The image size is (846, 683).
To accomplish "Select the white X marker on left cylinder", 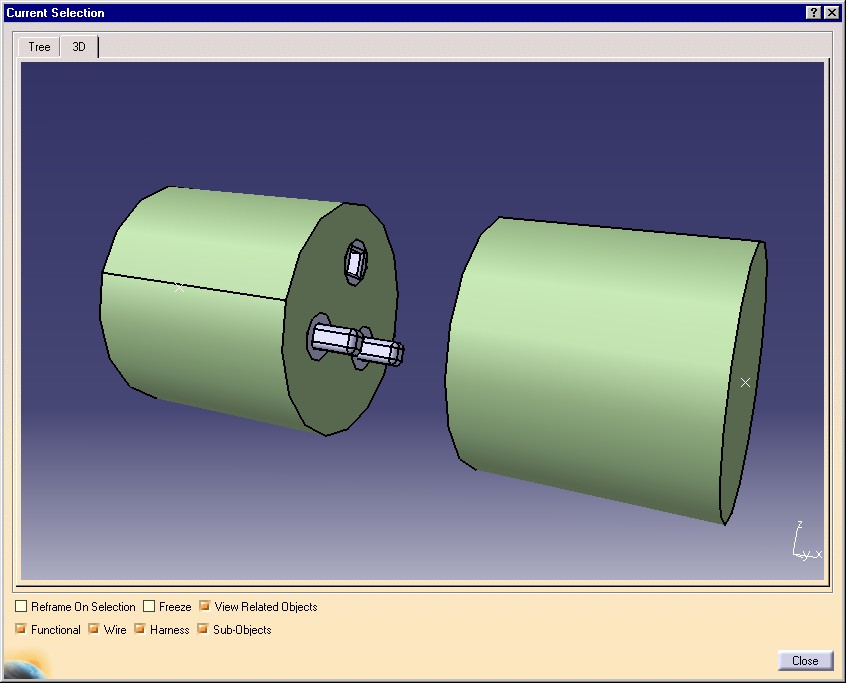I will 179,288.
